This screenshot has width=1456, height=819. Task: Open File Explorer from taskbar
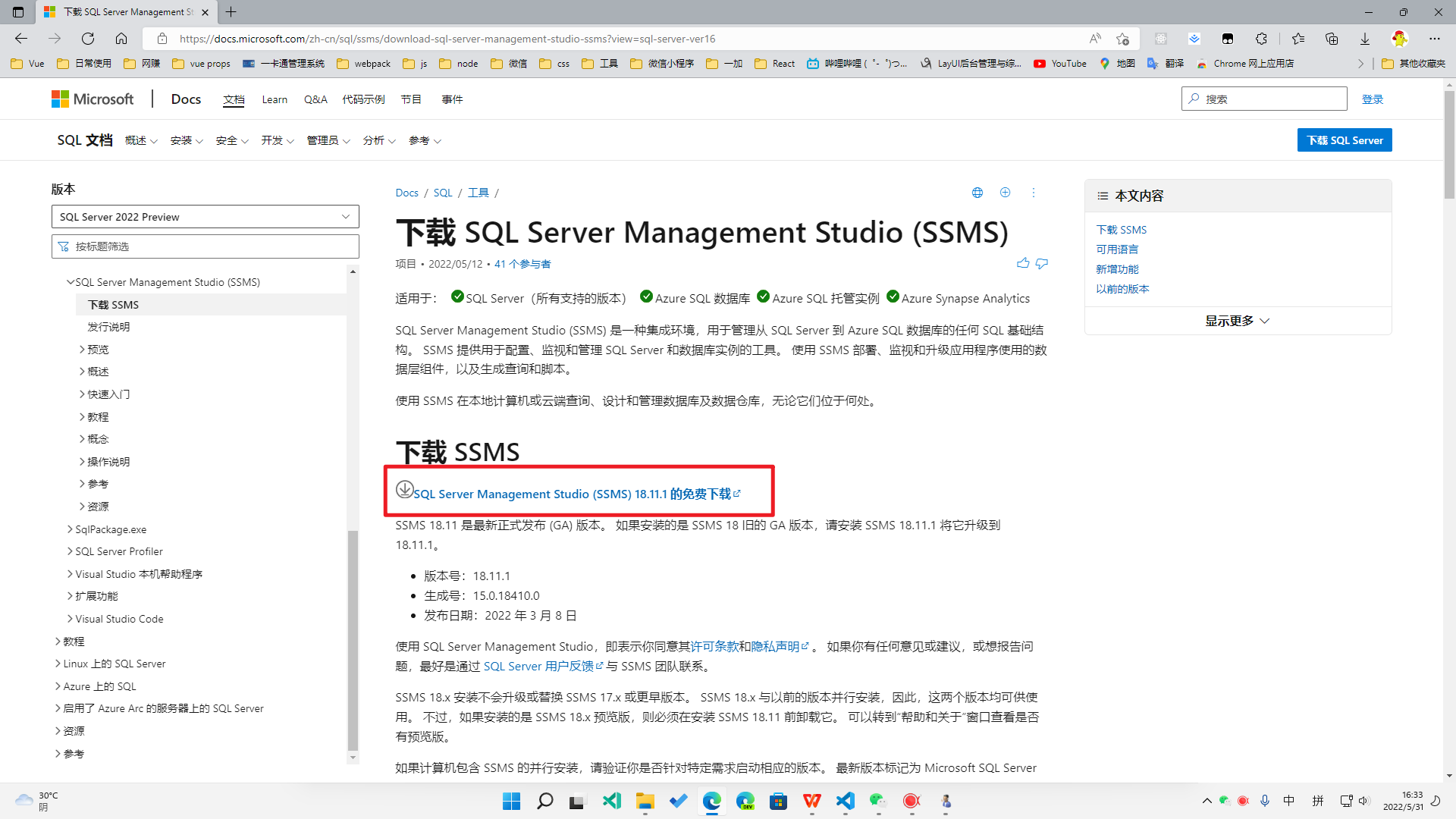point(645,801)
